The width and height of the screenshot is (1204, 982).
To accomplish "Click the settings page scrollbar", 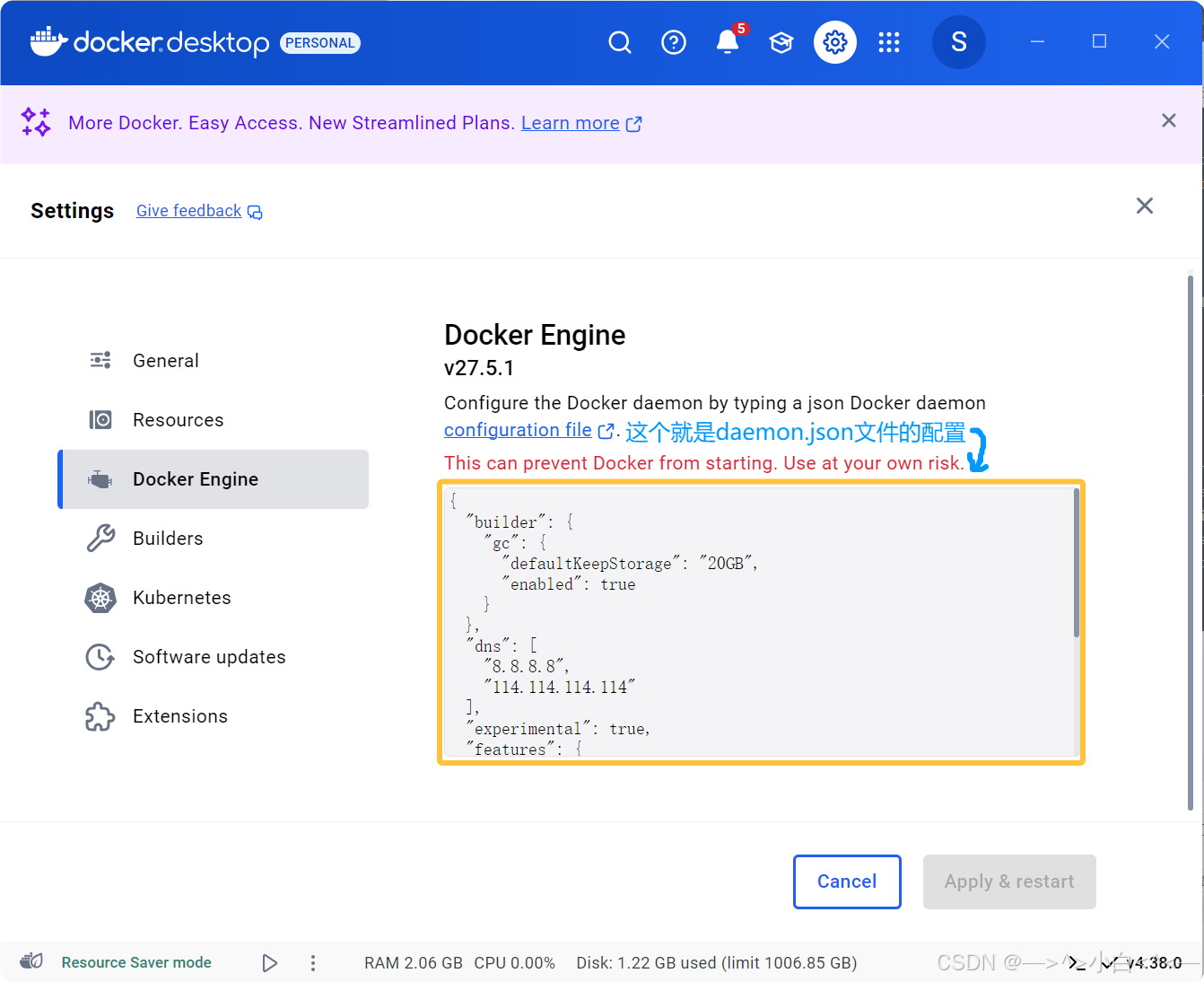I will [x=1190, y=542].
